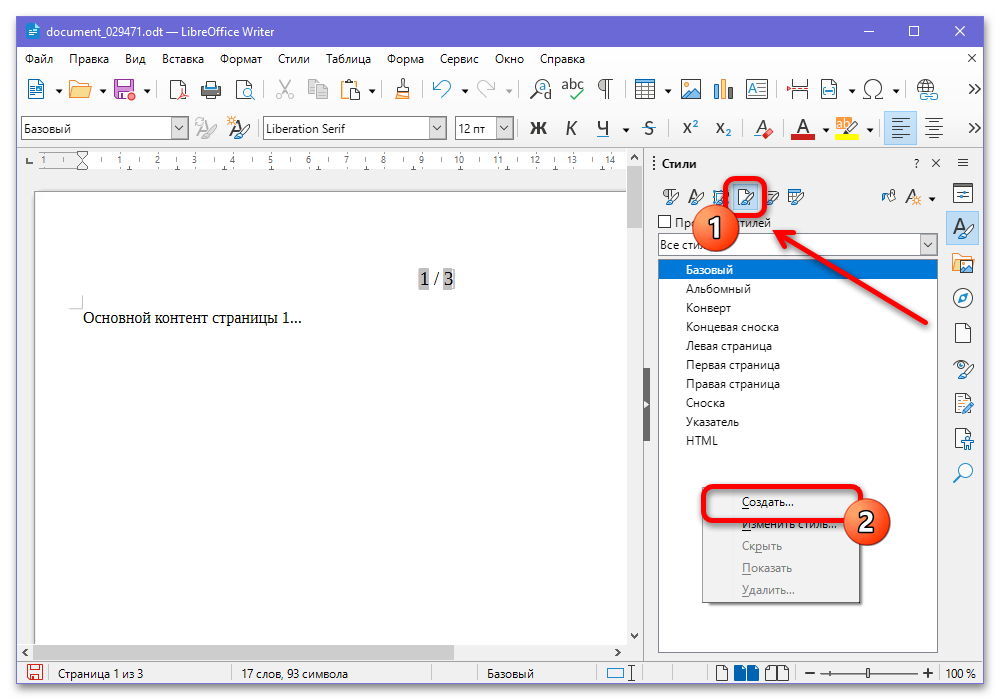The width and height of the screenshot is (1000, 700).
Task: Click the Export as PDF toolbar icon
Action: (179, 90)
